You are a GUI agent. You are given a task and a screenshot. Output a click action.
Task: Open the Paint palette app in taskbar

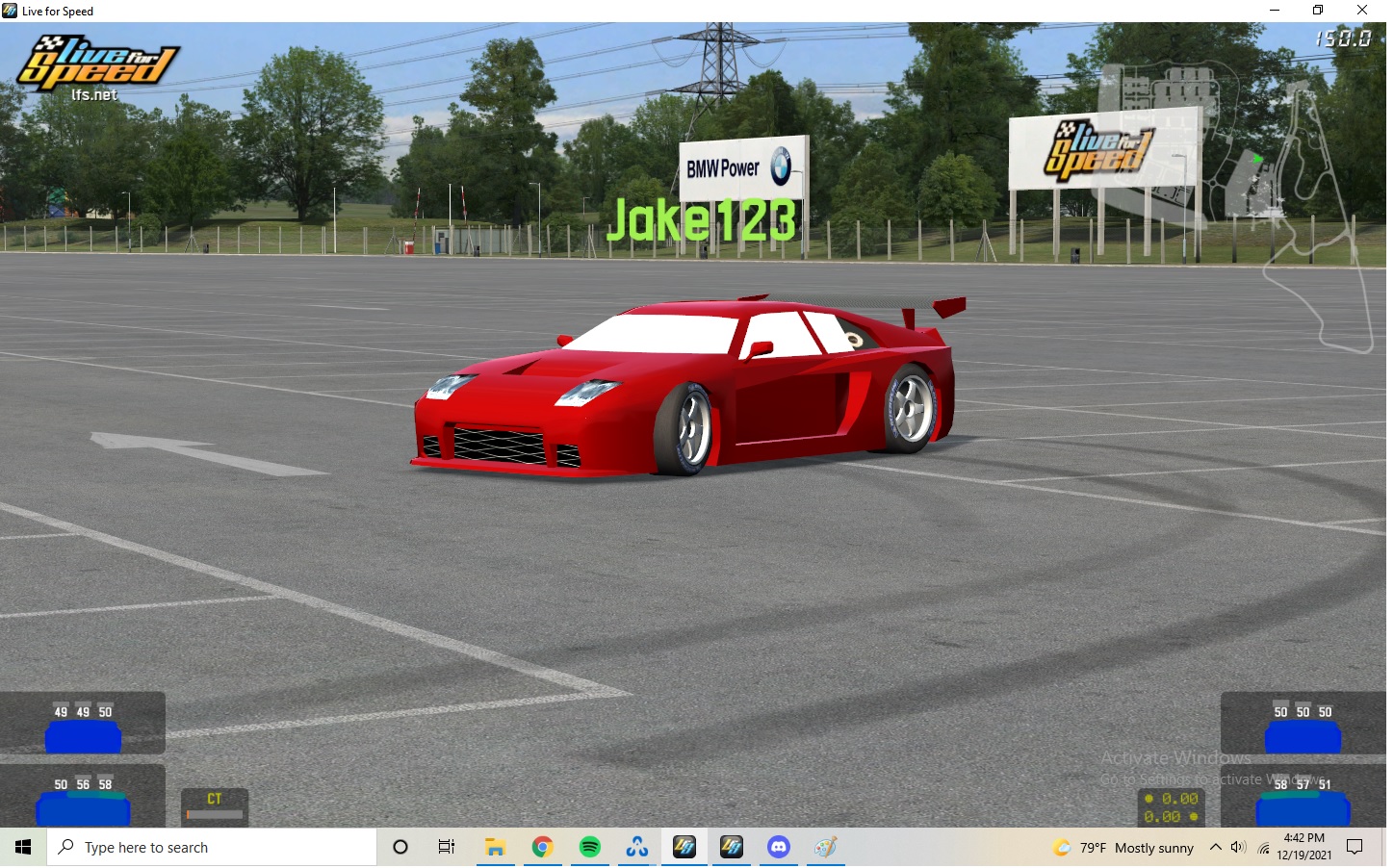point(825,847)
